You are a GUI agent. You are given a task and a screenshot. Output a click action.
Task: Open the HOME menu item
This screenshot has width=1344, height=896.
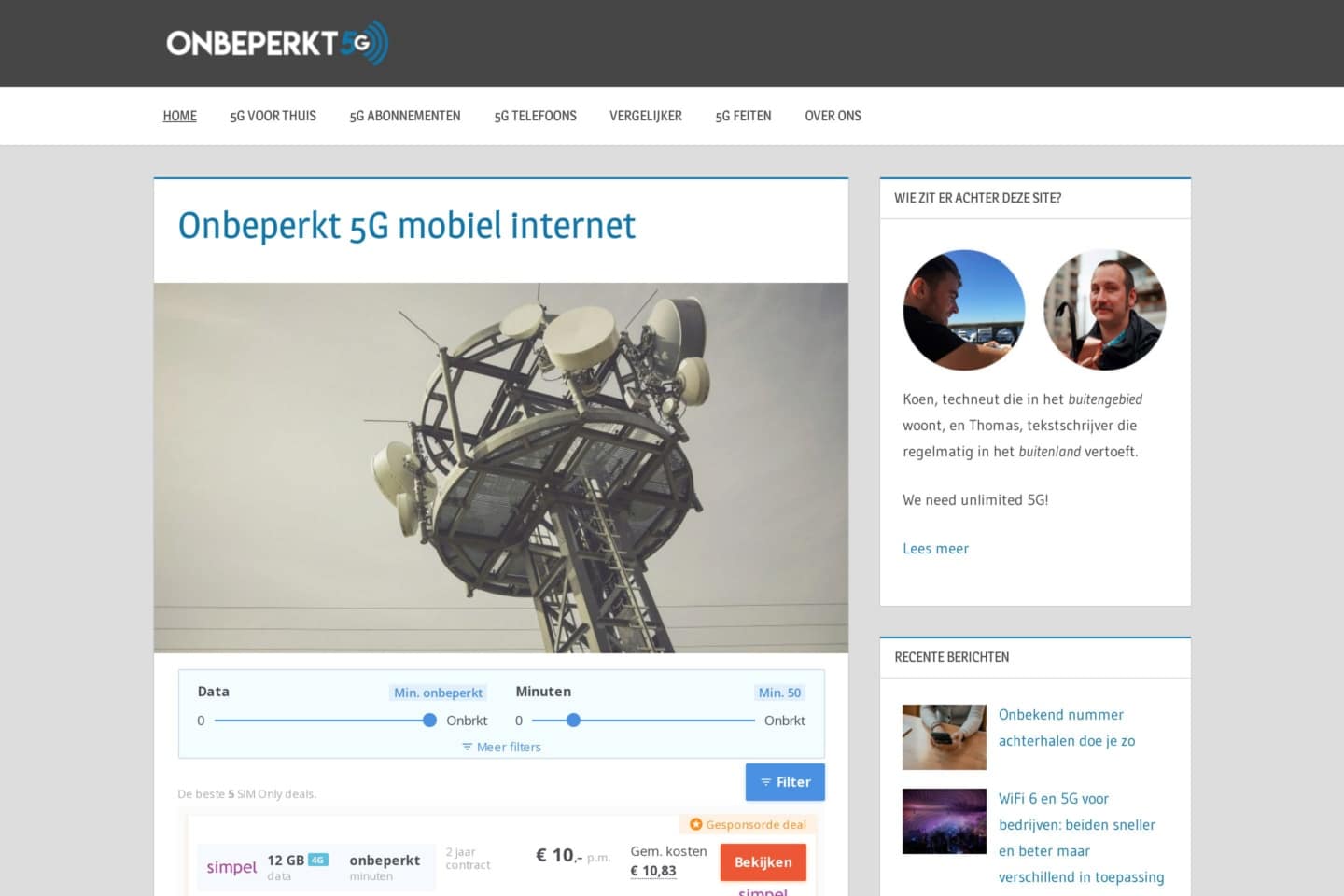point(179,116)
